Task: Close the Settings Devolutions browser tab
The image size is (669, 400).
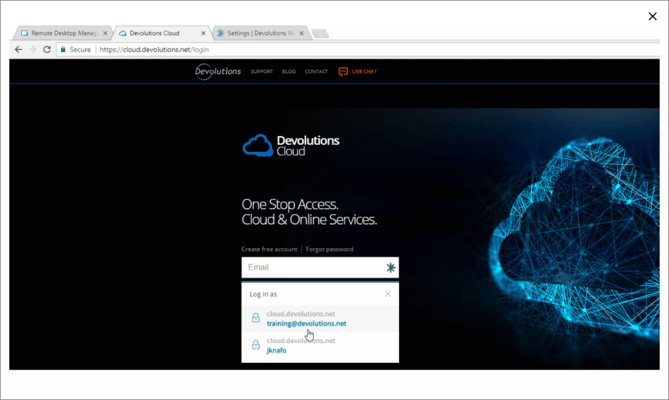Action: coord(301,33)
